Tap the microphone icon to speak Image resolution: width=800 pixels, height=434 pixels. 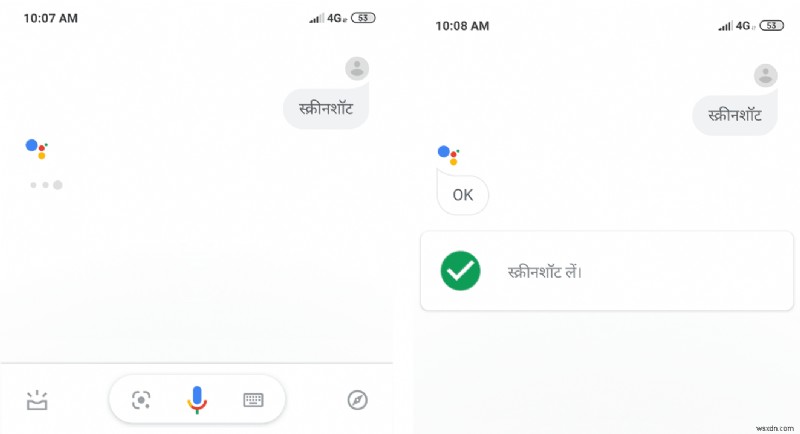pyautogui.click(x=197, y=399)
